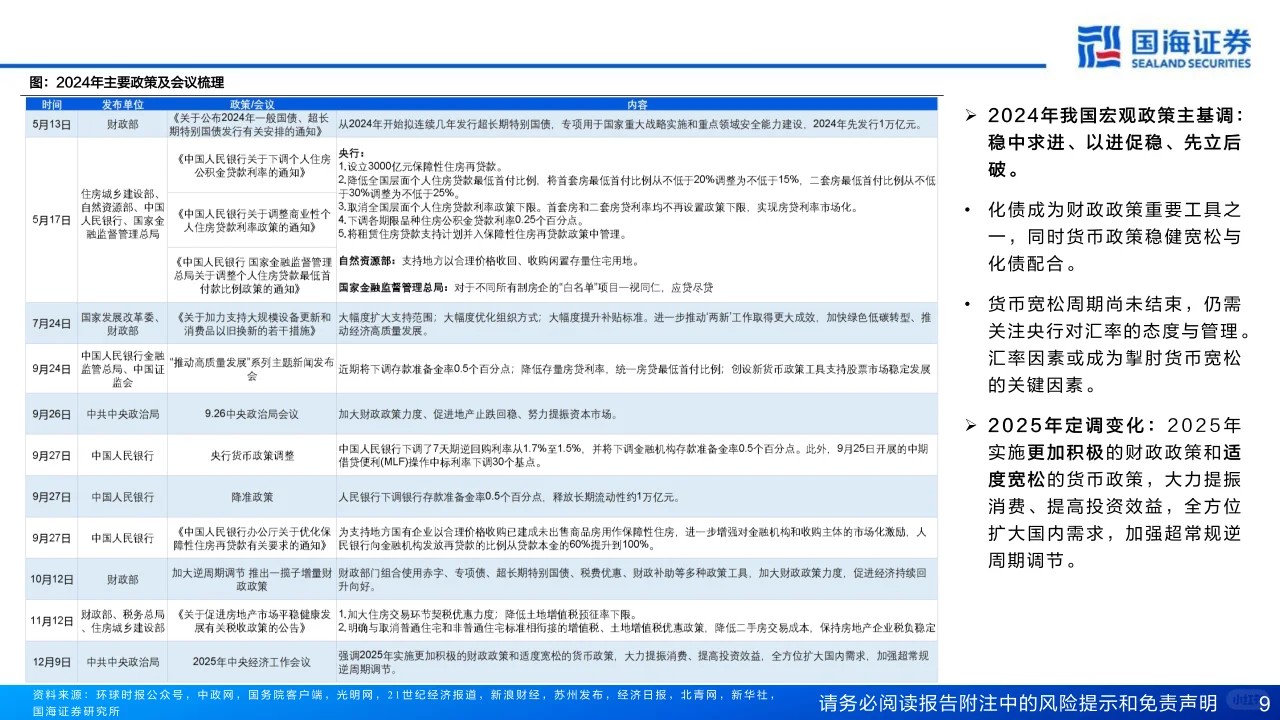Select the 7月24日 date cell
The image size is (1280, 720).
click(x=52, y=324)
